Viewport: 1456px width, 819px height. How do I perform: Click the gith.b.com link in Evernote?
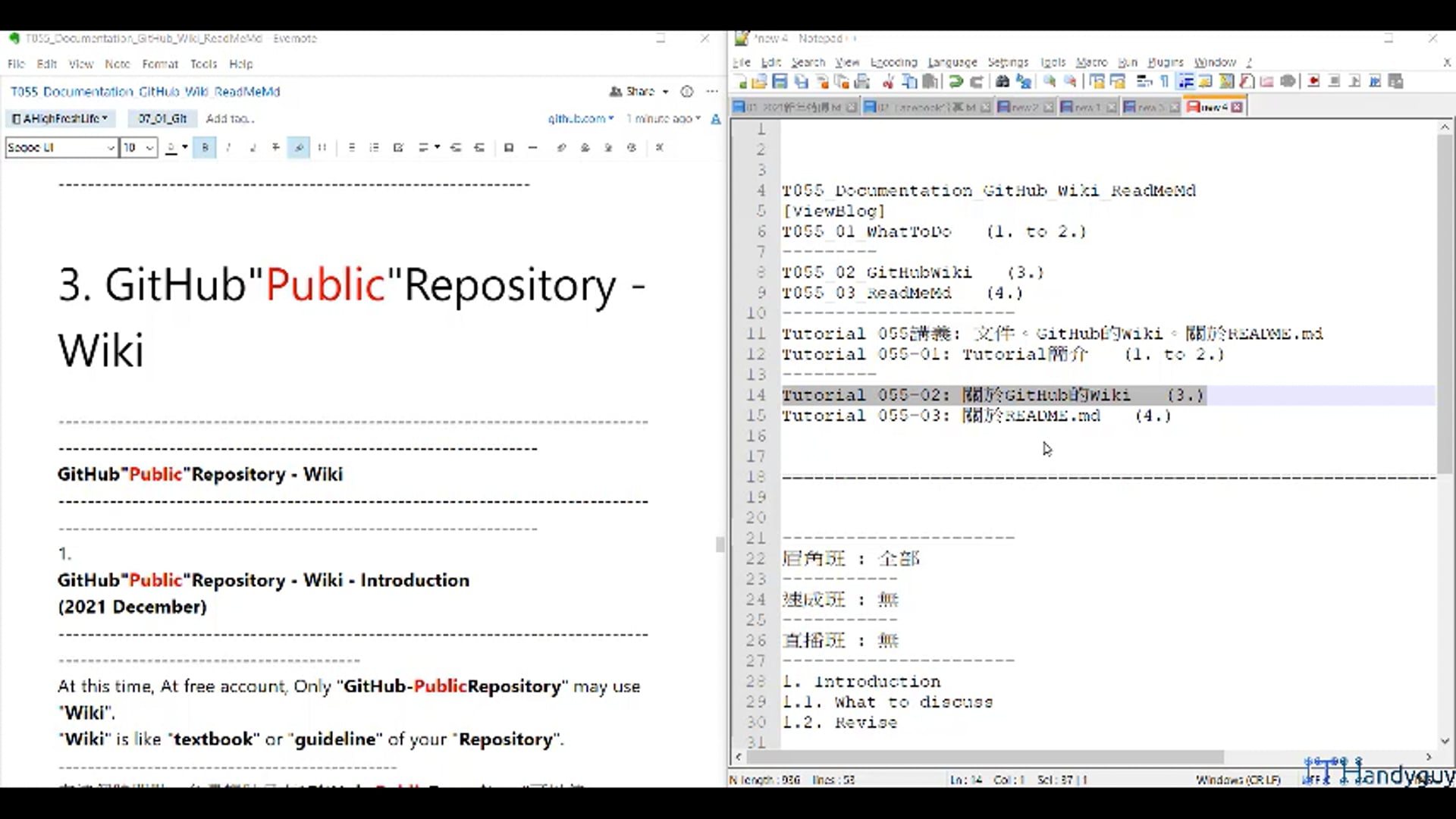[x=576, y=118]
